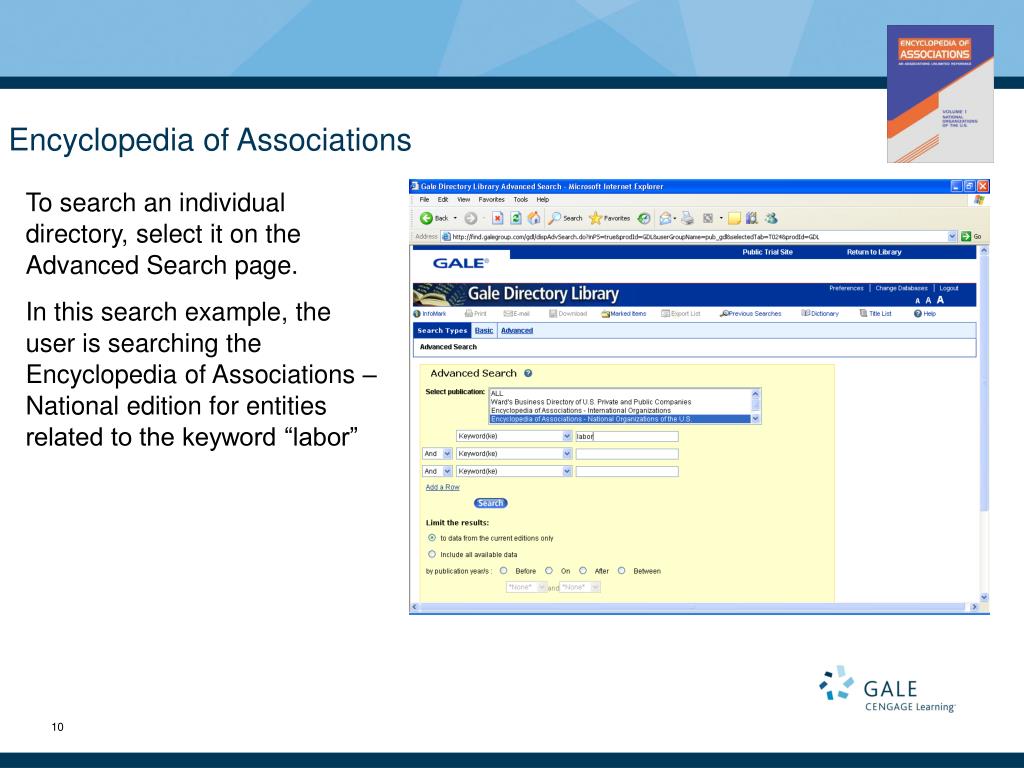Expand the address bar URL history dropdown

(952, 236)
